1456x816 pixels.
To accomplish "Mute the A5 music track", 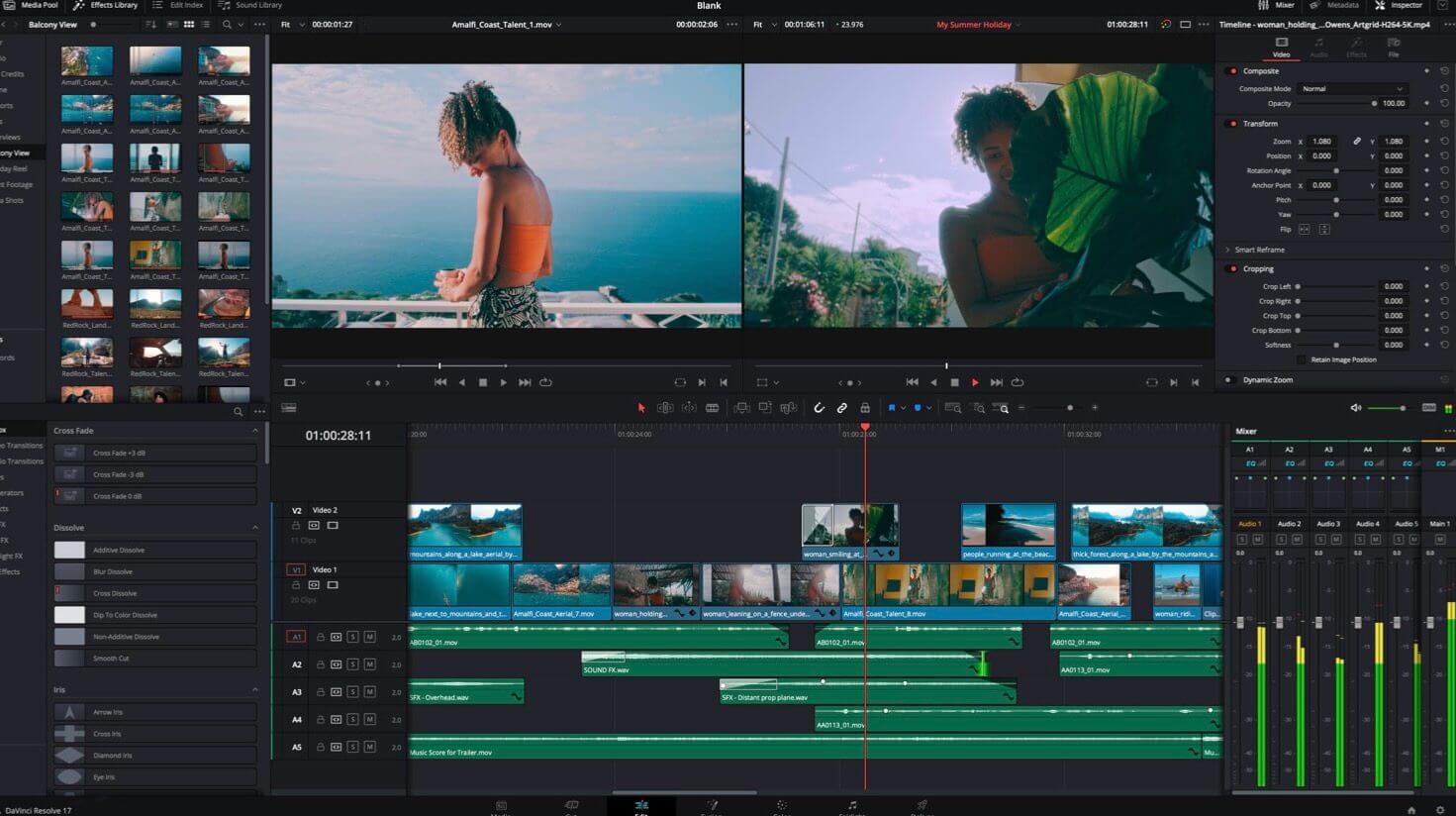I will coord(369,746).
